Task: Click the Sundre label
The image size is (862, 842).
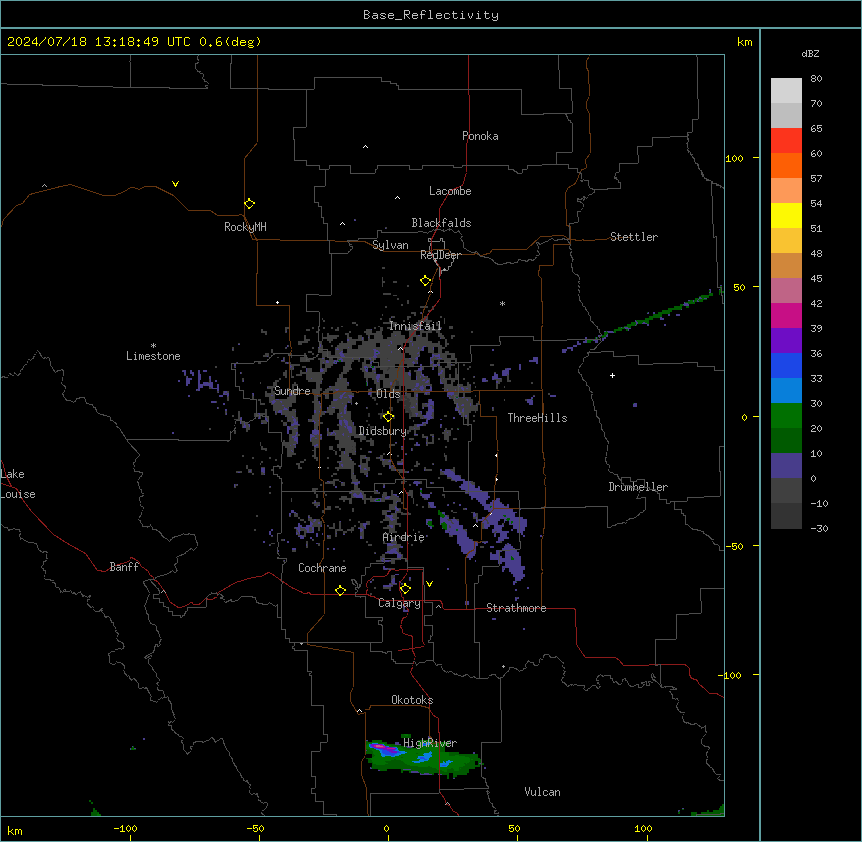Action: [292, 391]
